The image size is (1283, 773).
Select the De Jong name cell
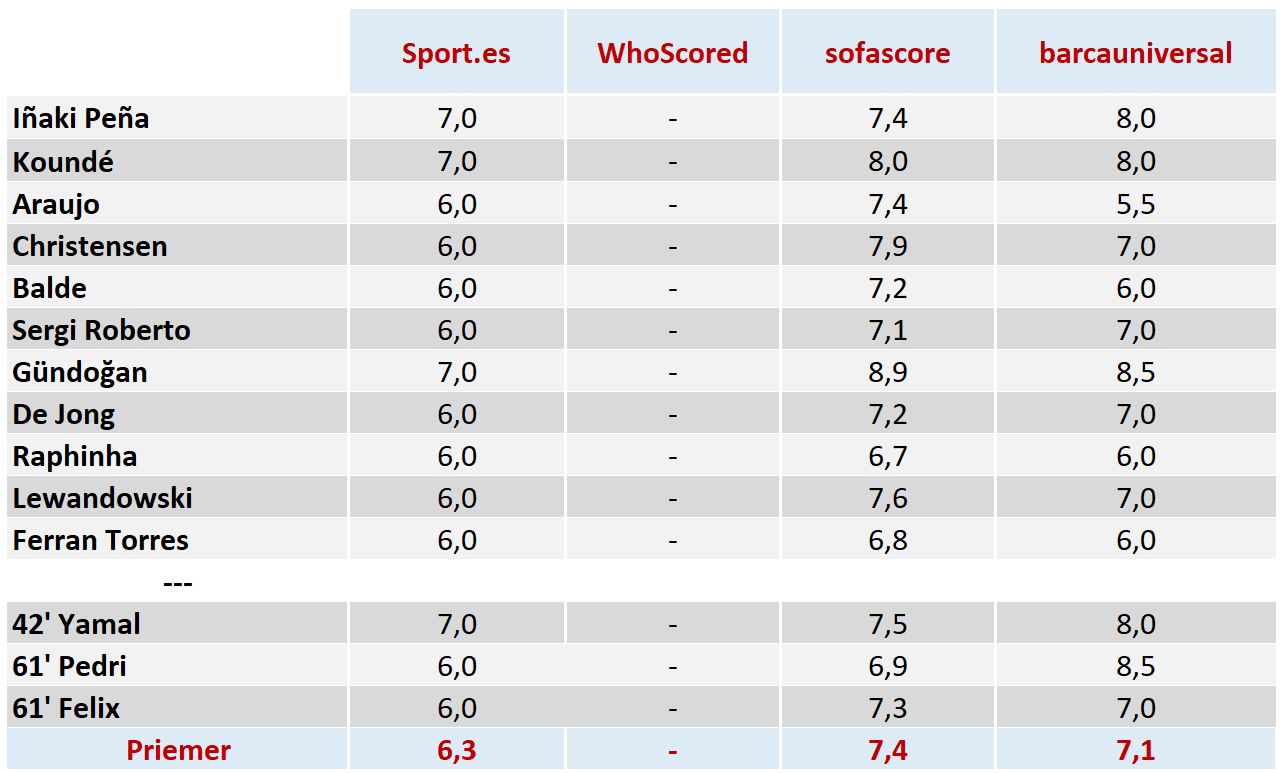pyautogui.click(x=64, y=414)
